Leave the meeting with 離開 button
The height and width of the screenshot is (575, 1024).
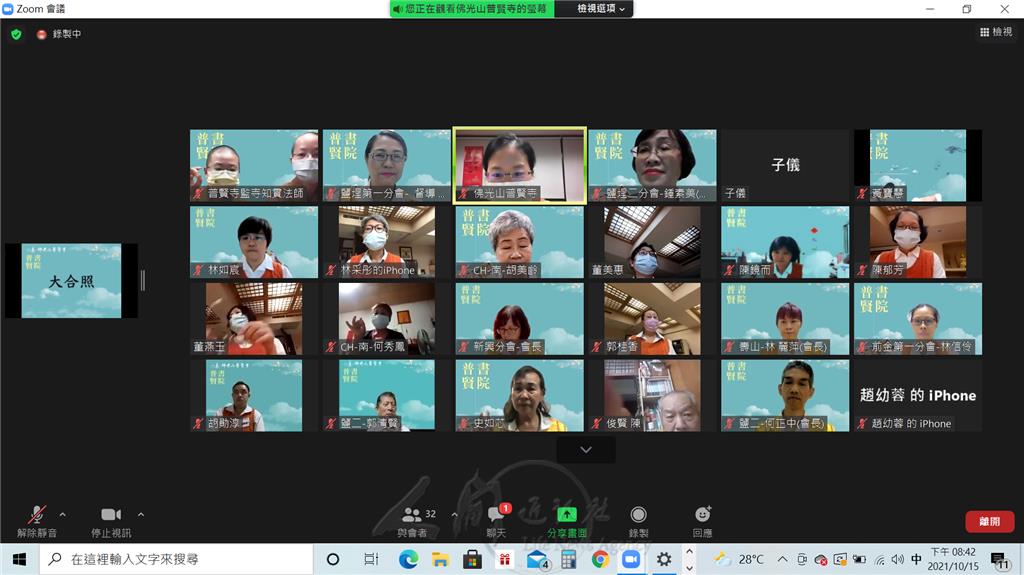pos(989,521)
